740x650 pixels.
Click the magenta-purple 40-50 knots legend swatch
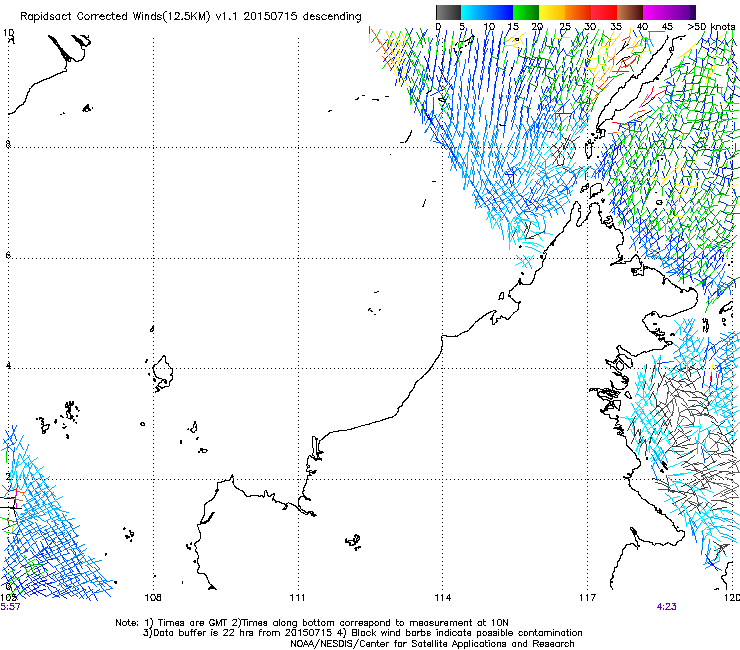669,12
